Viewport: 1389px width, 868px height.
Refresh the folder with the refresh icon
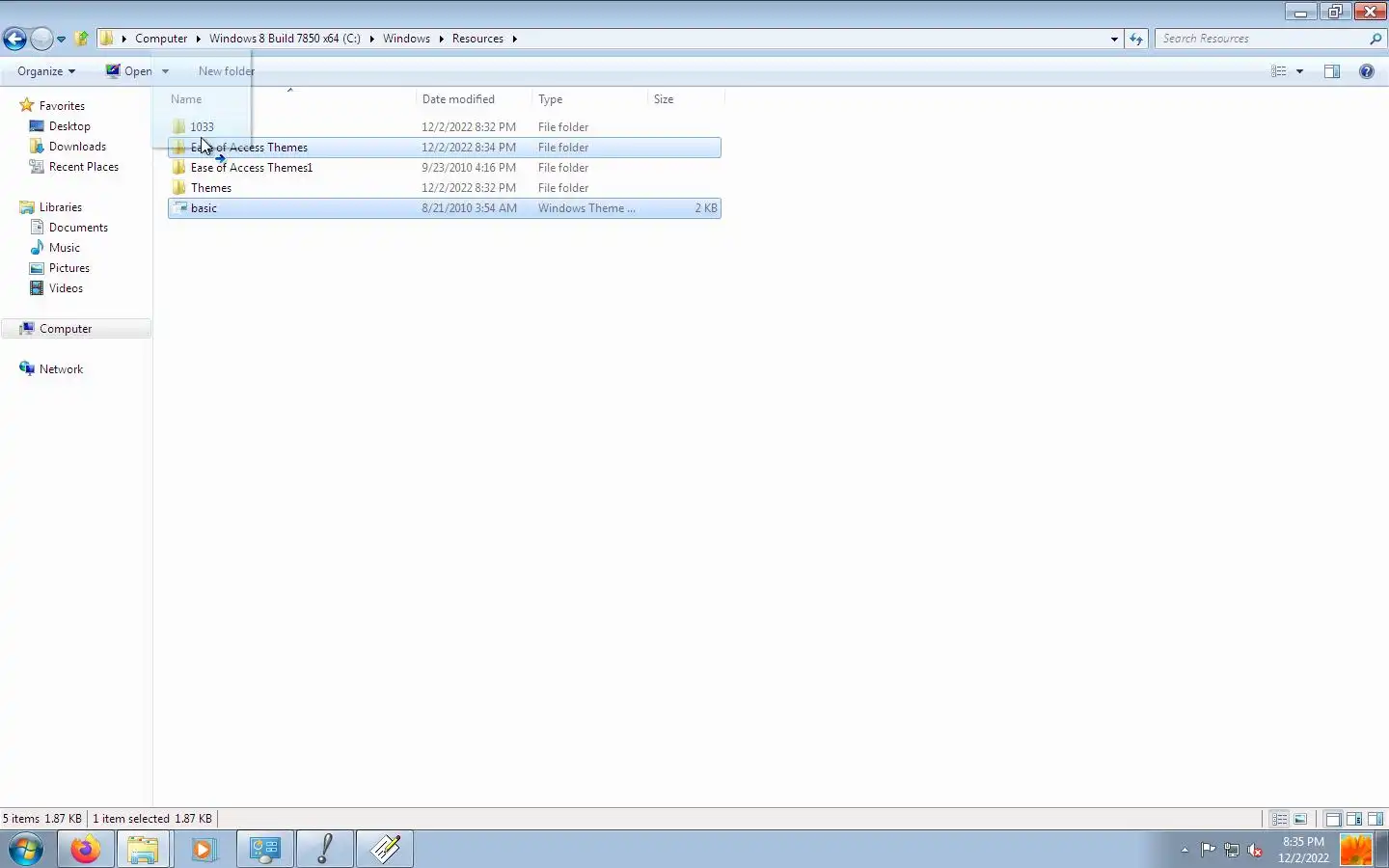[x=1136, y=39]
